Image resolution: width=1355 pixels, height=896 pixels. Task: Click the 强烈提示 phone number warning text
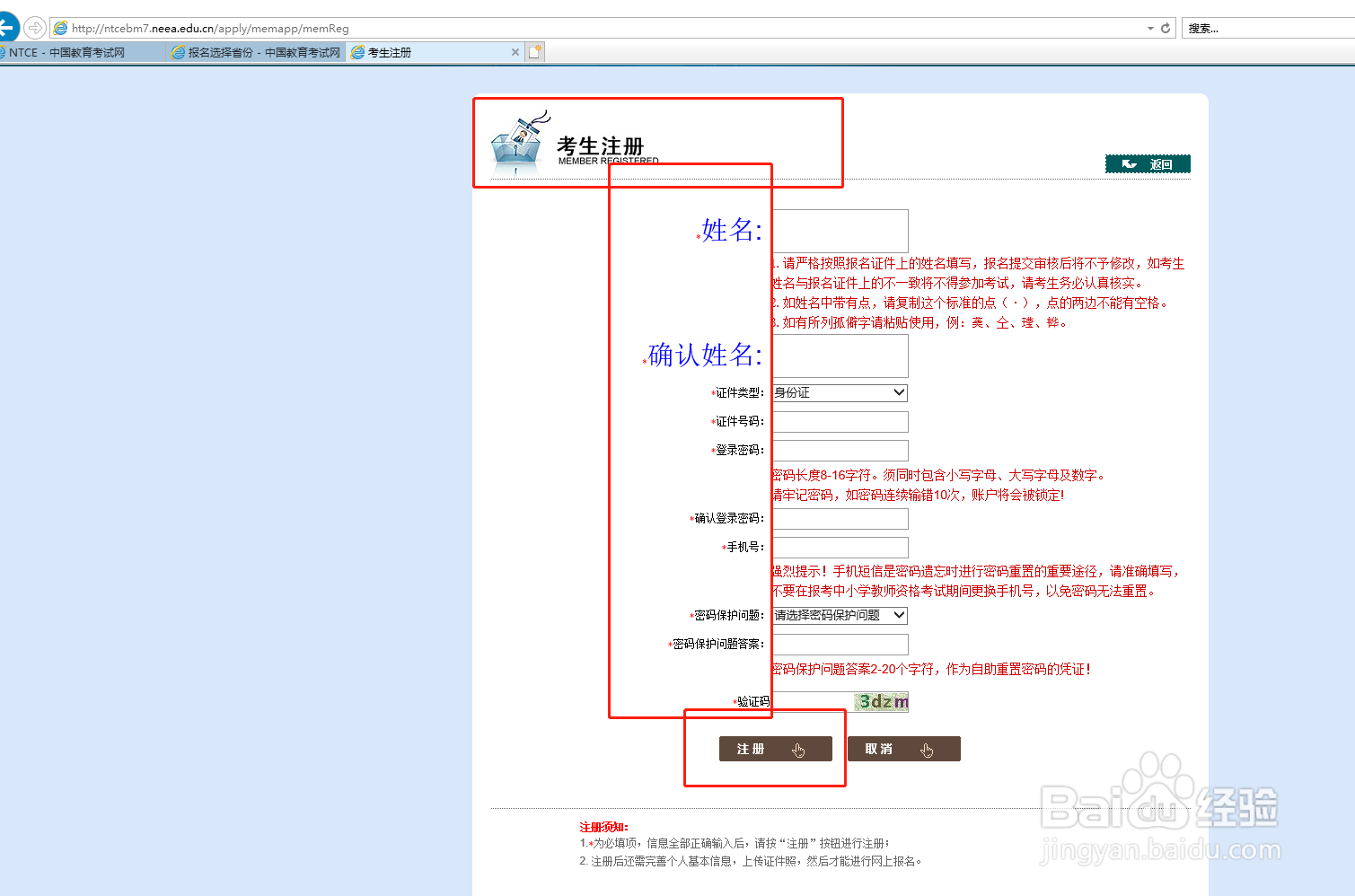[x=976, y=581]
